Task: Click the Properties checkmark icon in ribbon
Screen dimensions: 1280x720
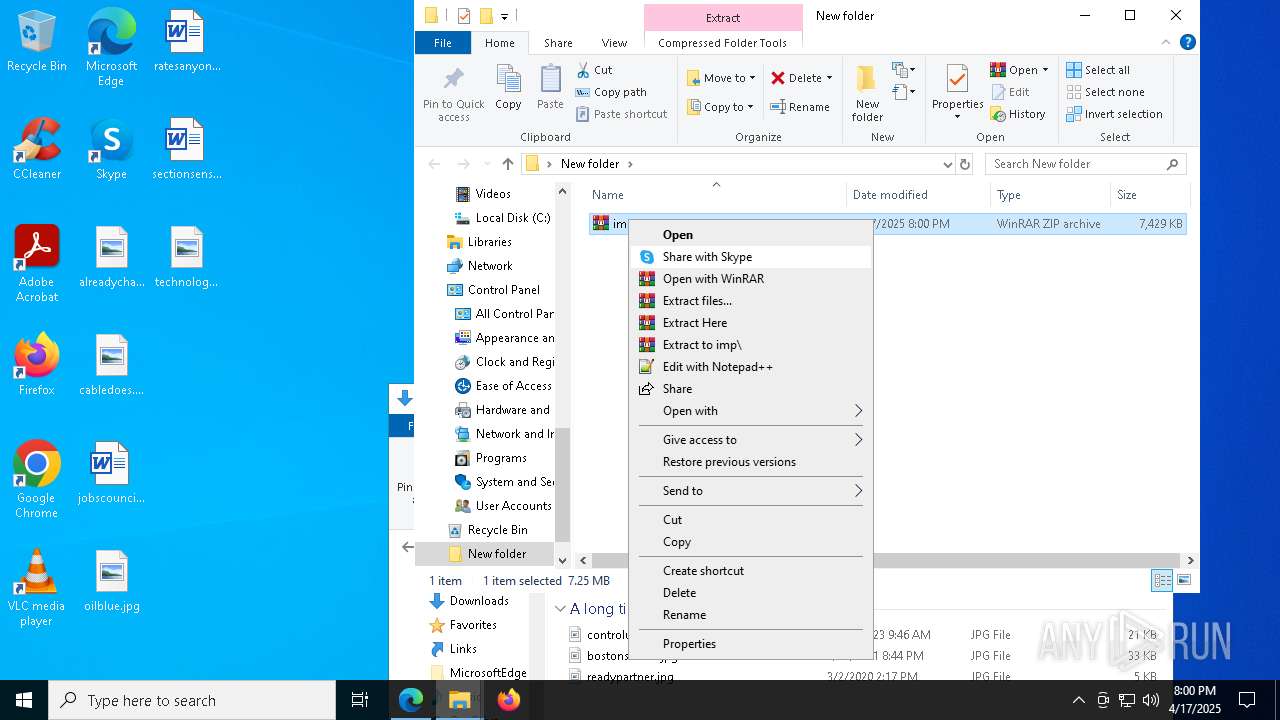Action: [x=957, y=93]
